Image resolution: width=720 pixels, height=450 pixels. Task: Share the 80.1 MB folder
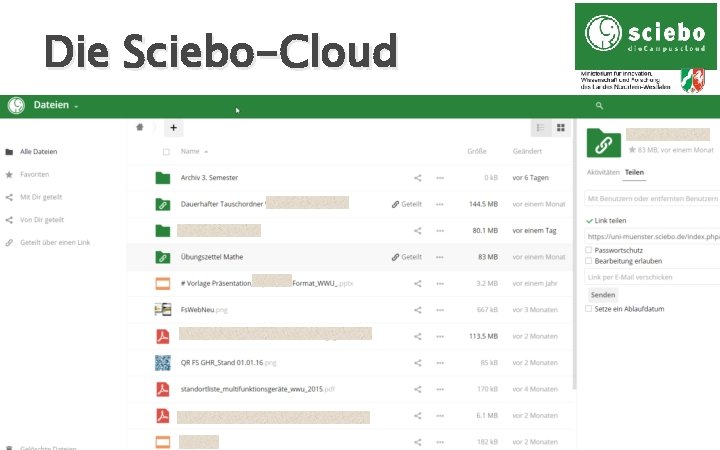click(x=417, y=231)
